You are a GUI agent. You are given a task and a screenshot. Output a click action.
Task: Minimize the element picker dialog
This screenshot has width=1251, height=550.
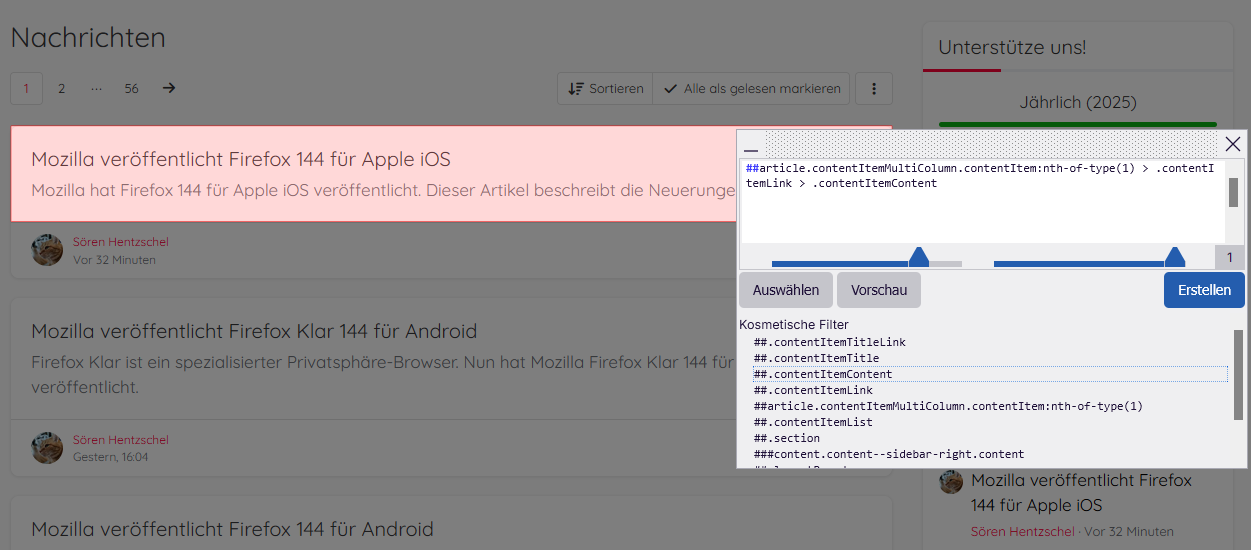751,146
